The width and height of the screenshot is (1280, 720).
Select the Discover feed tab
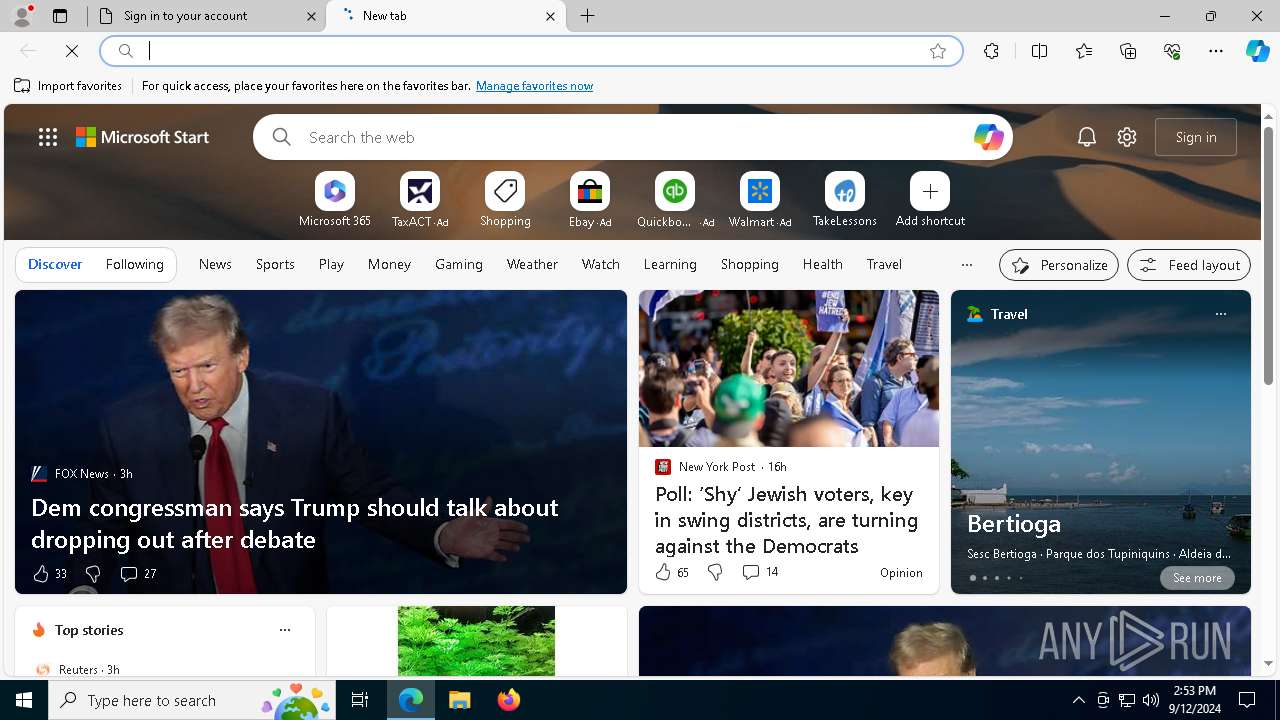(x=55, y=264)
